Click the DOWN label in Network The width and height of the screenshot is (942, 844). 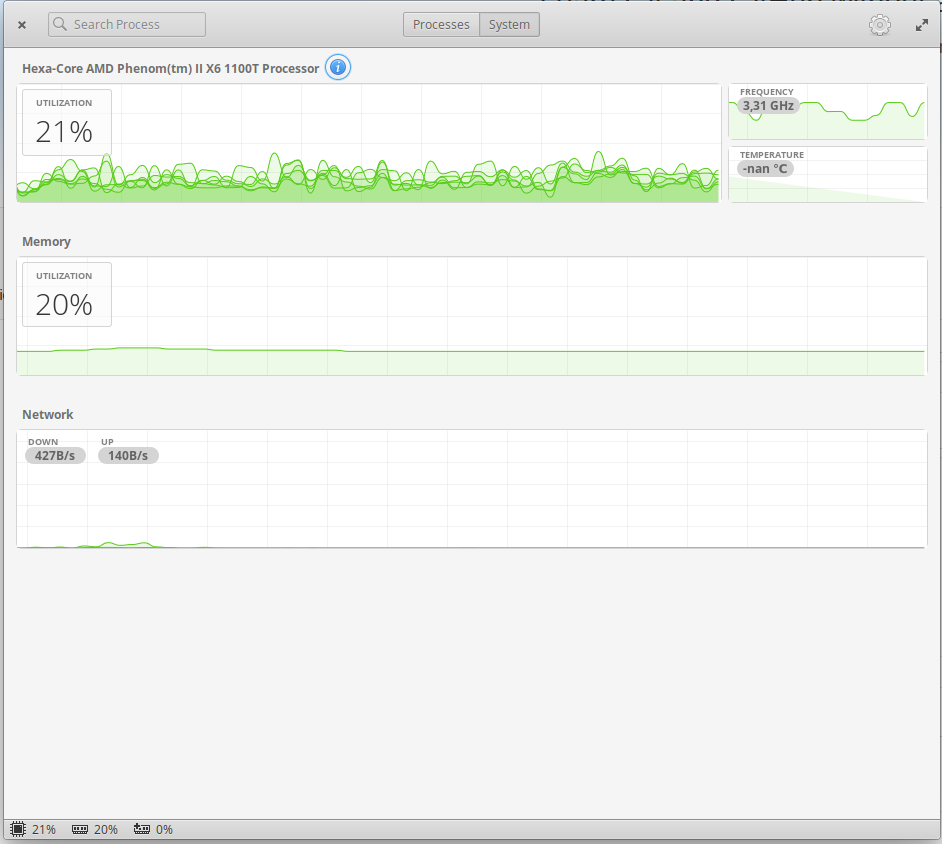[x=43, y=442]
